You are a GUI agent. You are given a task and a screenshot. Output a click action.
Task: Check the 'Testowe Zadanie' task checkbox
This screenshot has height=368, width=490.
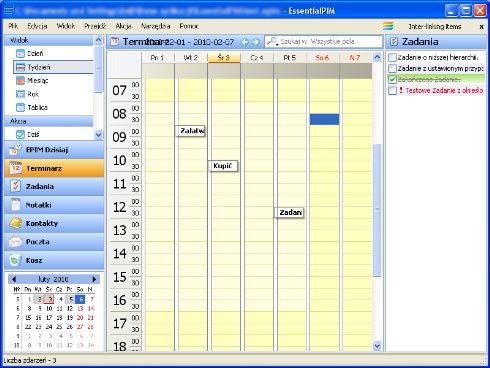[x=392, y=90]
